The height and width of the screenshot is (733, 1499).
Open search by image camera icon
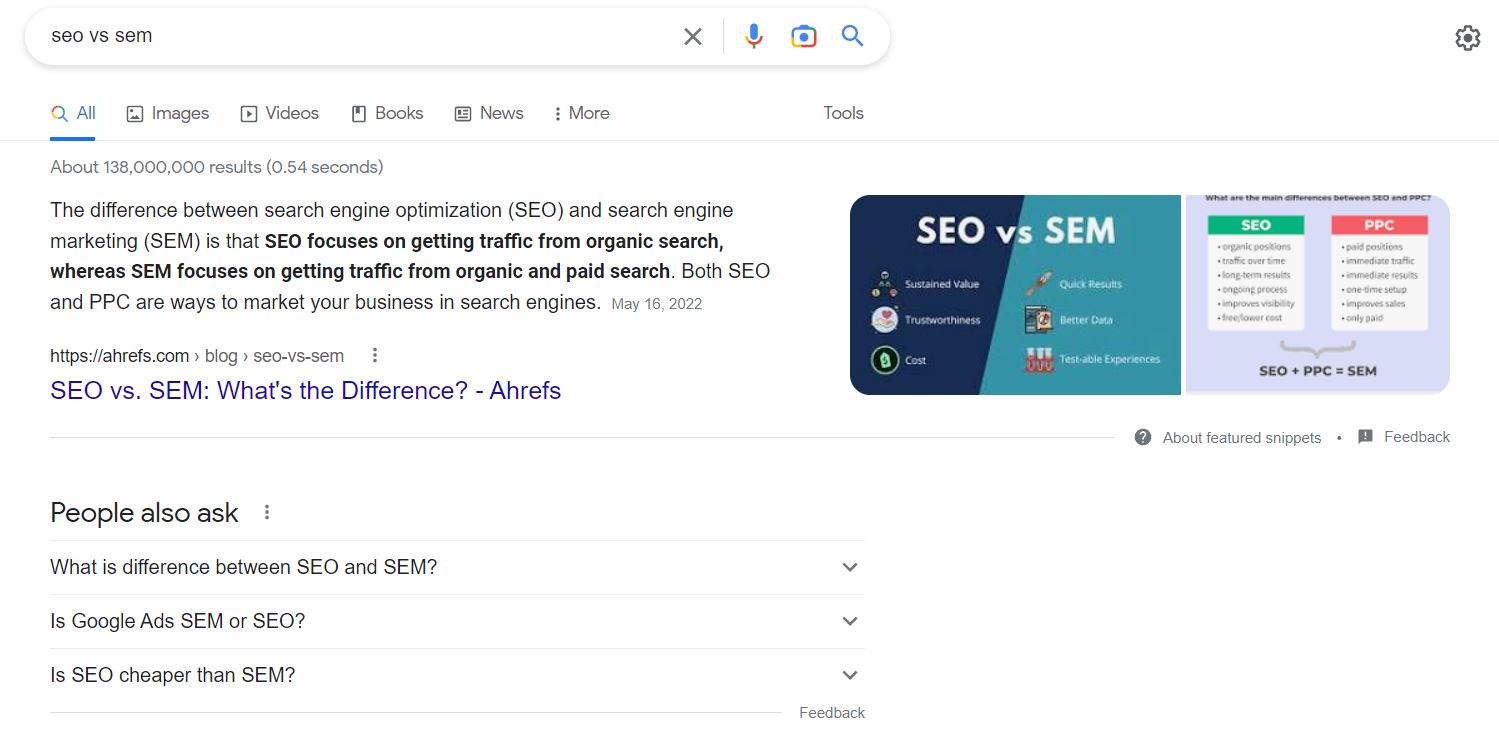[x=803, y=37]
